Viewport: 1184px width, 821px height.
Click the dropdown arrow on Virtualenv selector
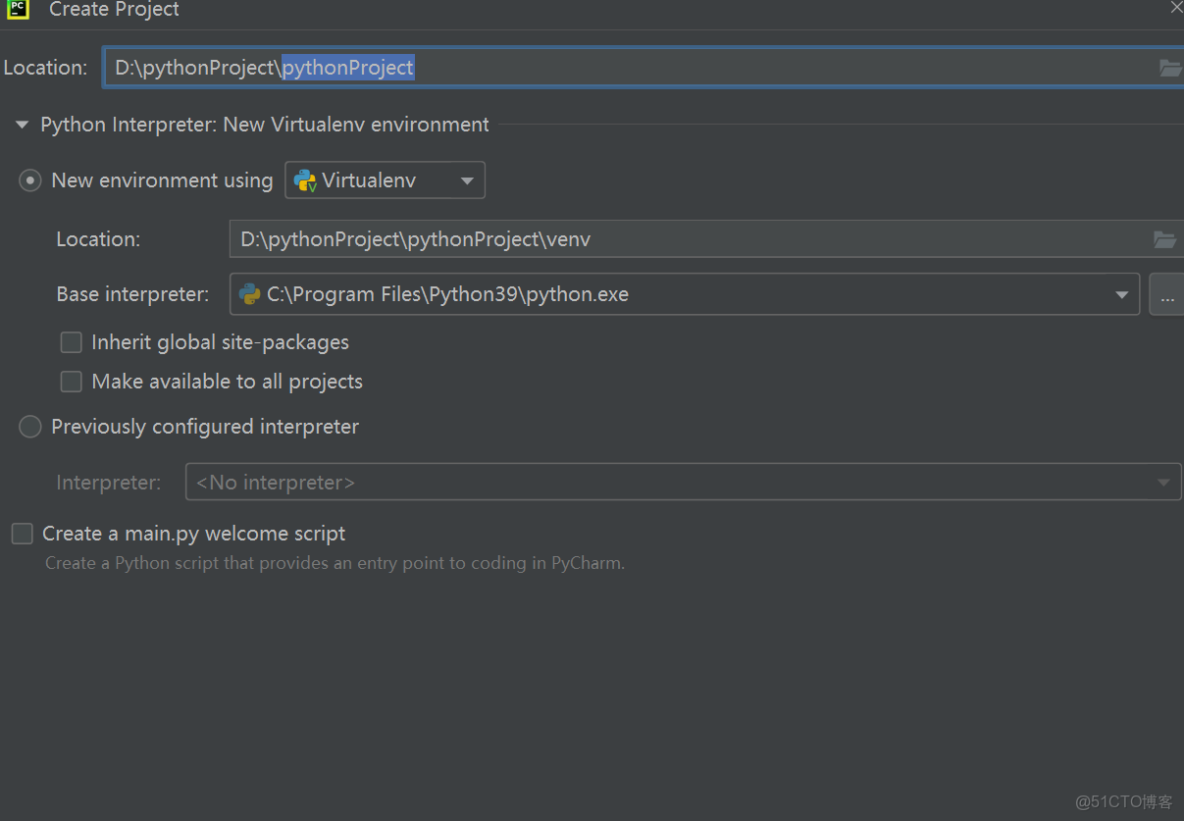point(467,180)
